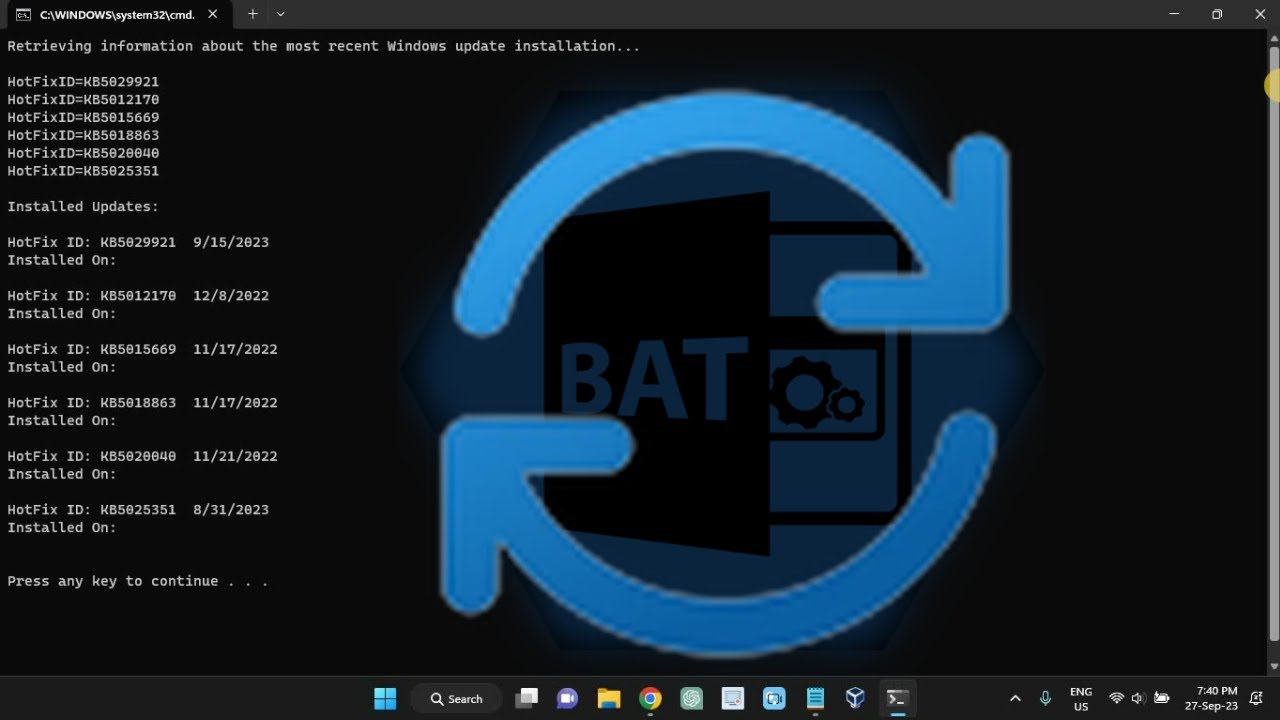Click the line 'HotFix ID: KB5018863 11/17/2022'
1280x720 pixels.
point(142,403)
